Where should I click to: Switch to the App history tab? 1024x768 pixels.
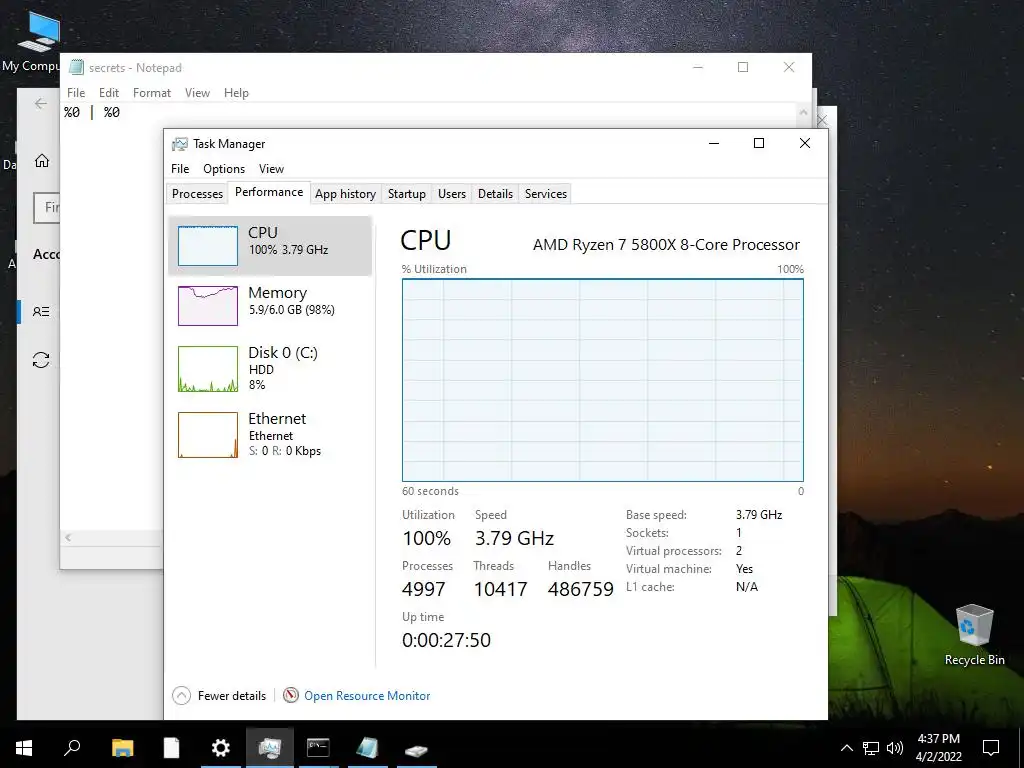tap(345, 193)
